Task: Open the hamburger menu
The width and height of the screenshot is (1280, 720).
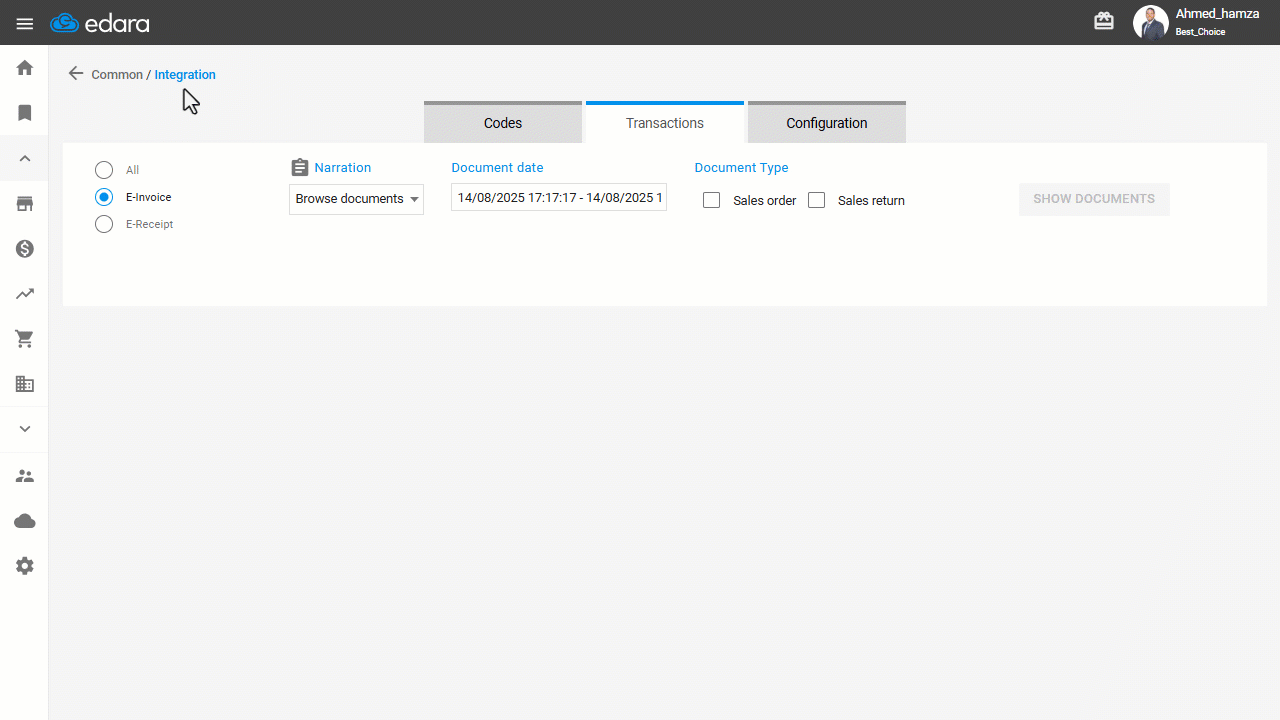Action: 25,23
